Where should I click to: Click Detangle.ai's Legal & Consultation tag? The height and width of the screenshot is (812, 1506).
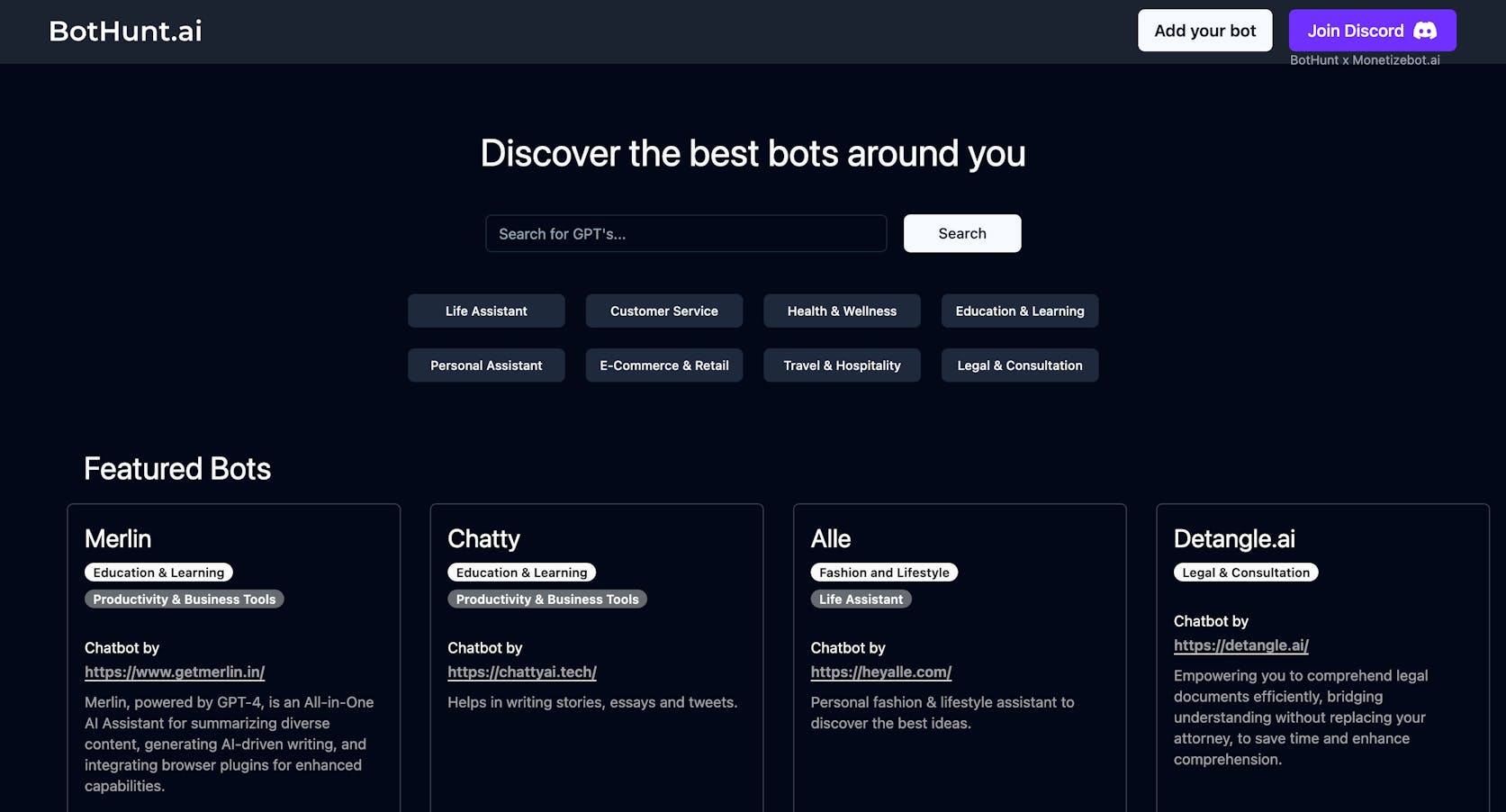1246,573
